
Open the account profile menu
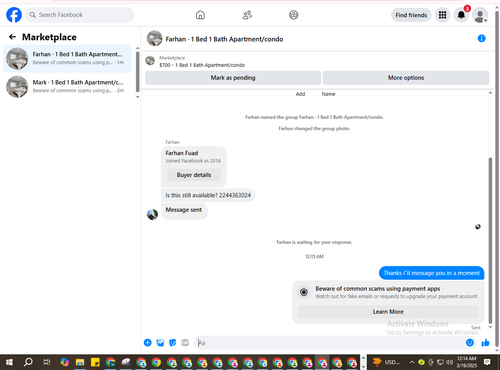pos(480,15)
